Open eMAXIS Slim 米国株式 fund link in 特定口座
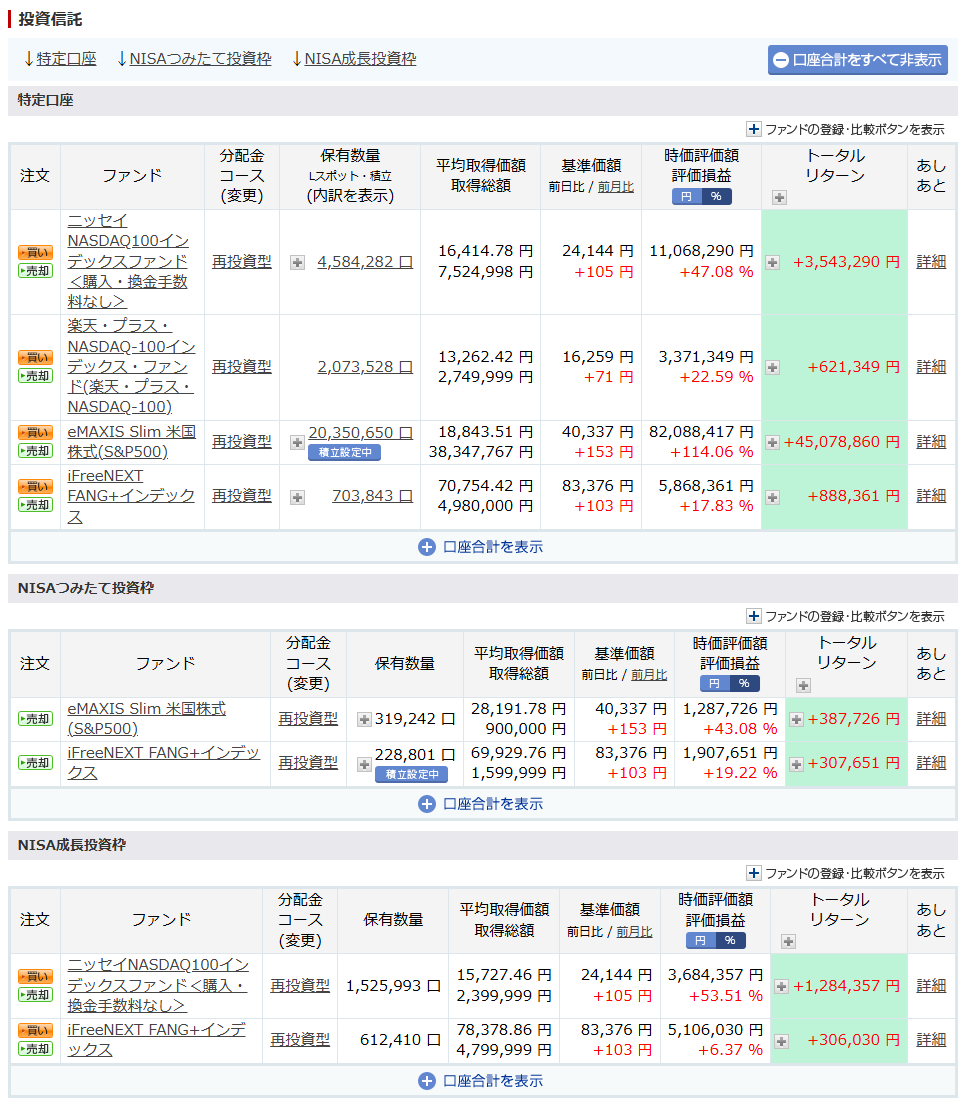The image size is (961, 1108). (131, 441)
